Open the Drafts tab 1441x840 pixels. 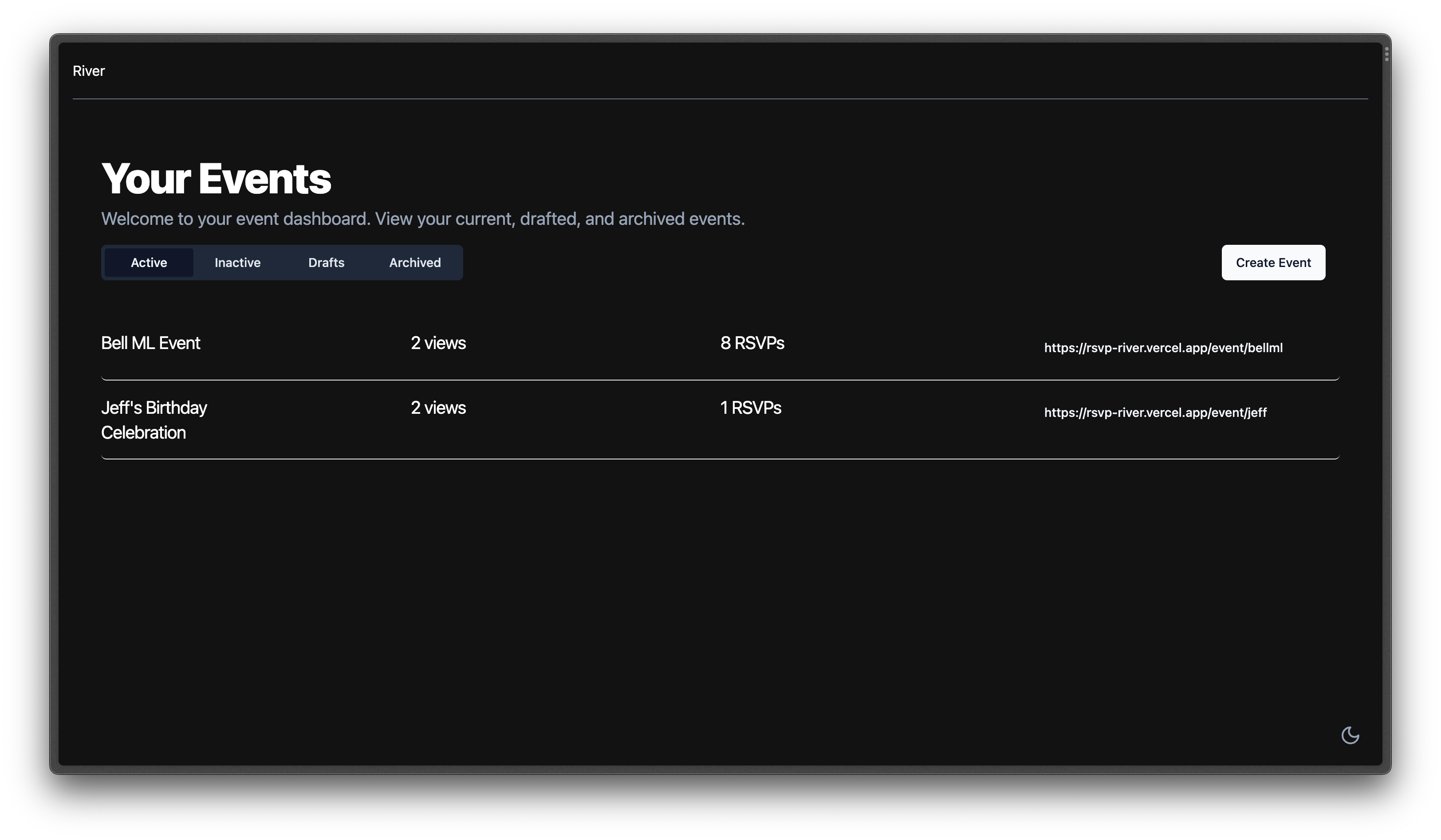[326, 263]
